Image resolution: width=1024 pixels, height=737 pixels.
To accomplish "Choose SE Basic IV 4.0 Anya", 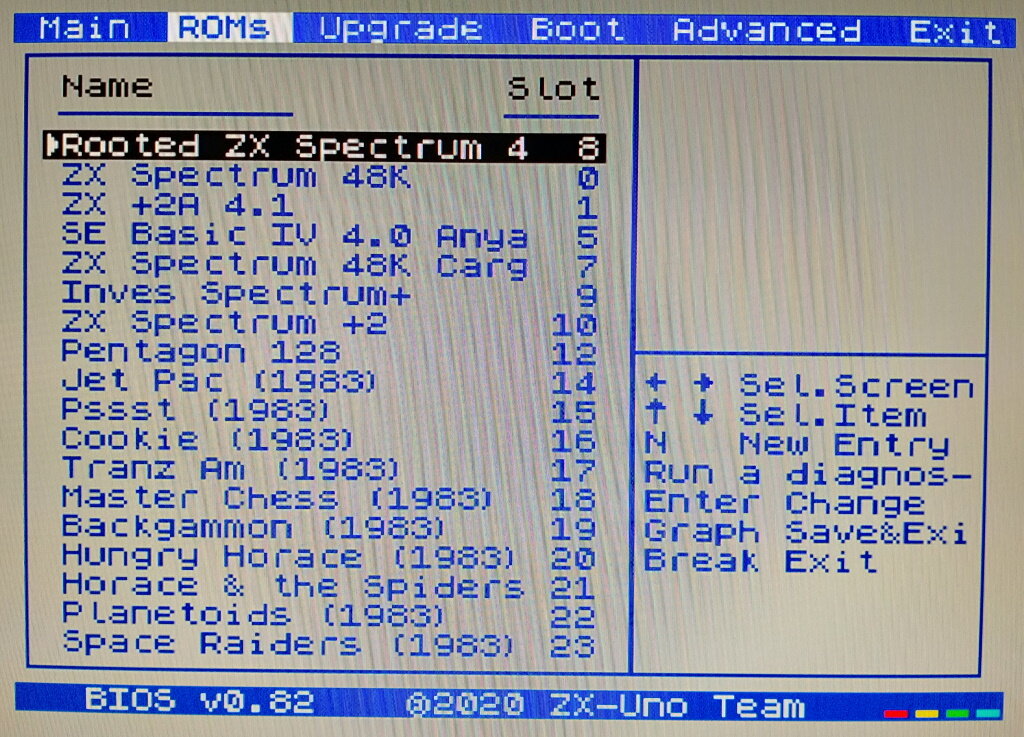I will click(x=330, y=235).
